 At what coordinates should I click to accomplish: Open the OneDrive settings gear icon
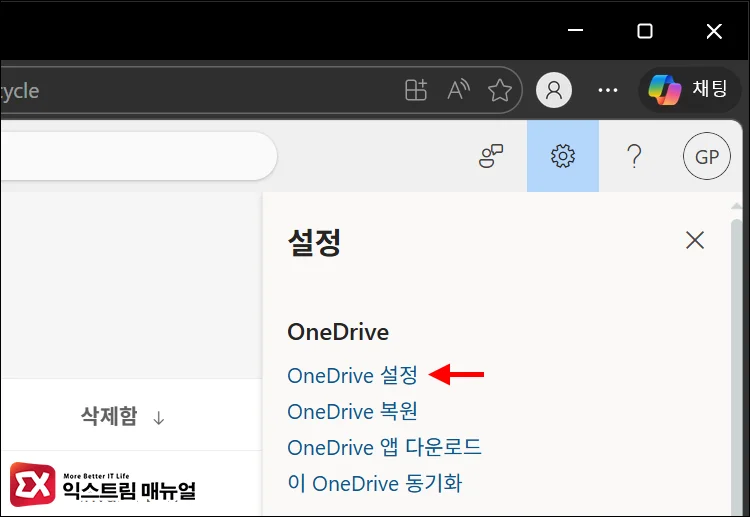562,156
